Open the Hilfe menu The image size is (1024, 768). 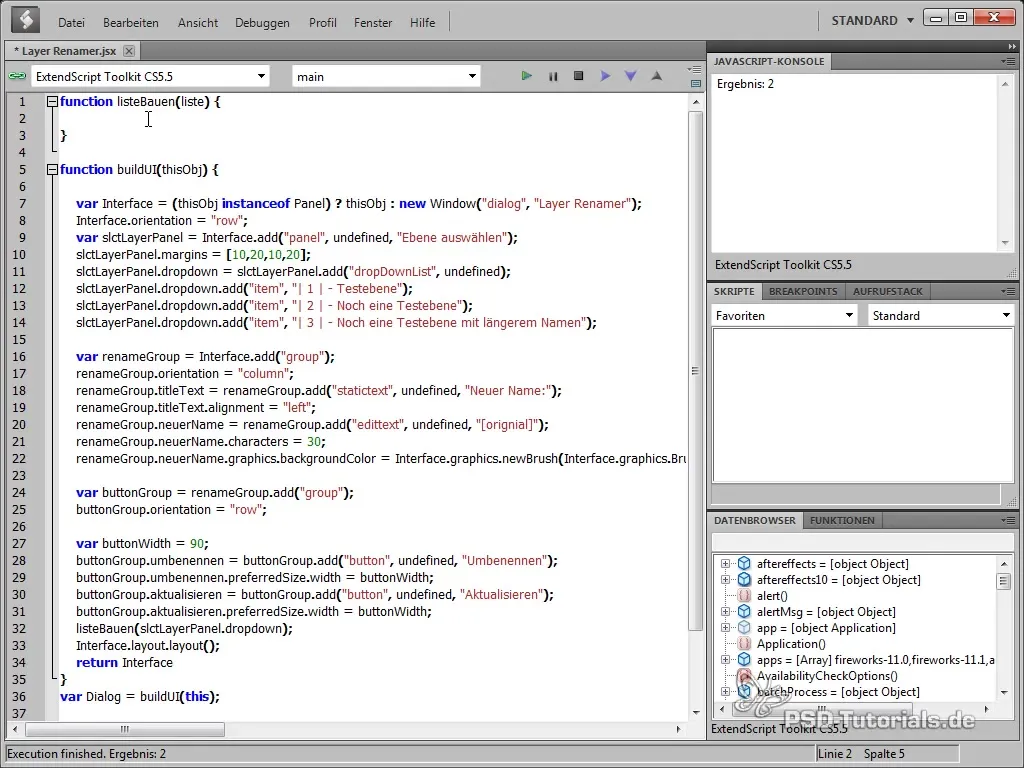[423, 22]
